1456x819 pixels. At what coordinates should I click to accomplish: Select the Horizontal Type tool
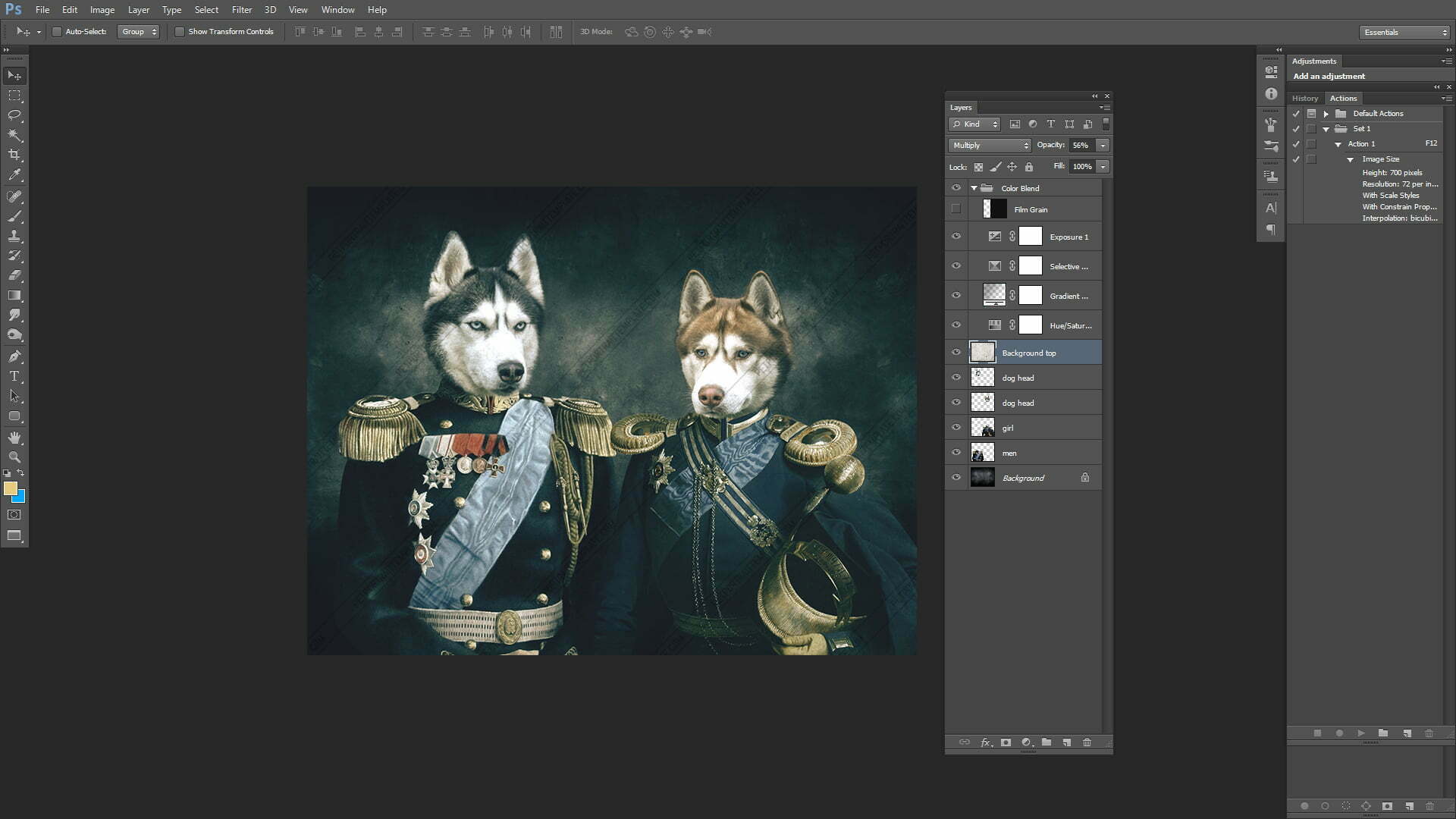point(14,376)
